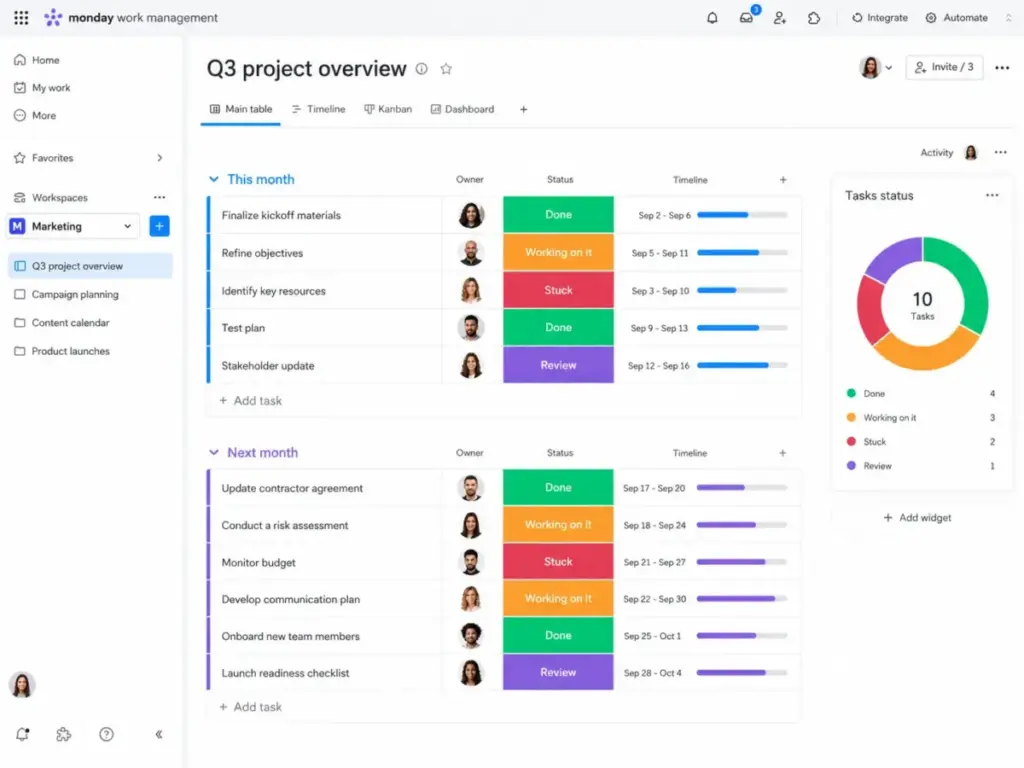Switch to the Timeline tab
This screenshot has height=768, width=1024.
pos(319,109)
